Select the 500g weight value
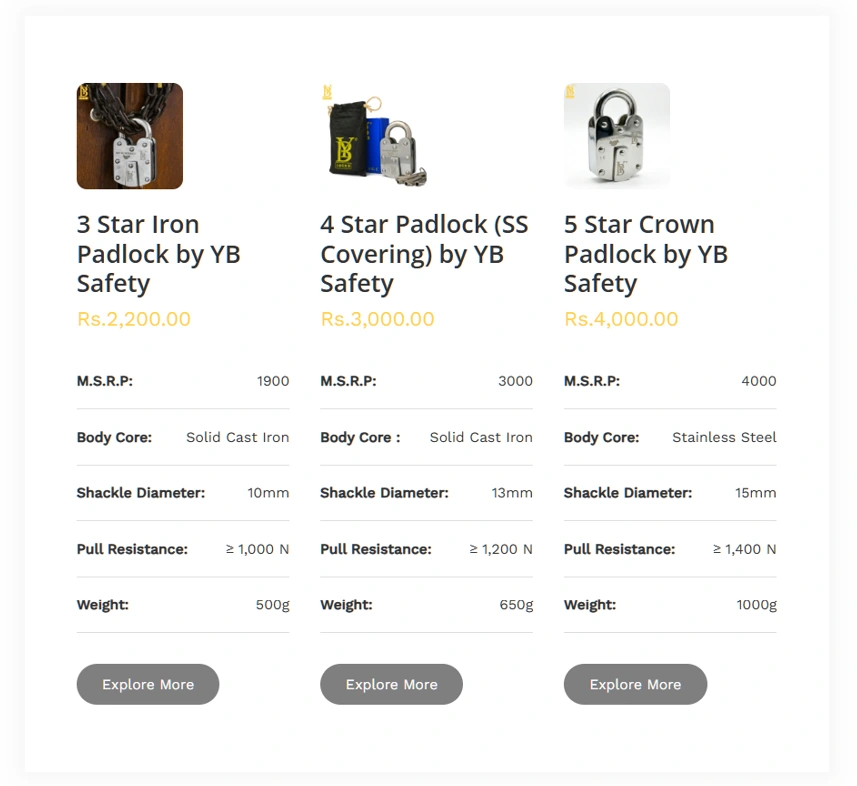 click(272, 605)
